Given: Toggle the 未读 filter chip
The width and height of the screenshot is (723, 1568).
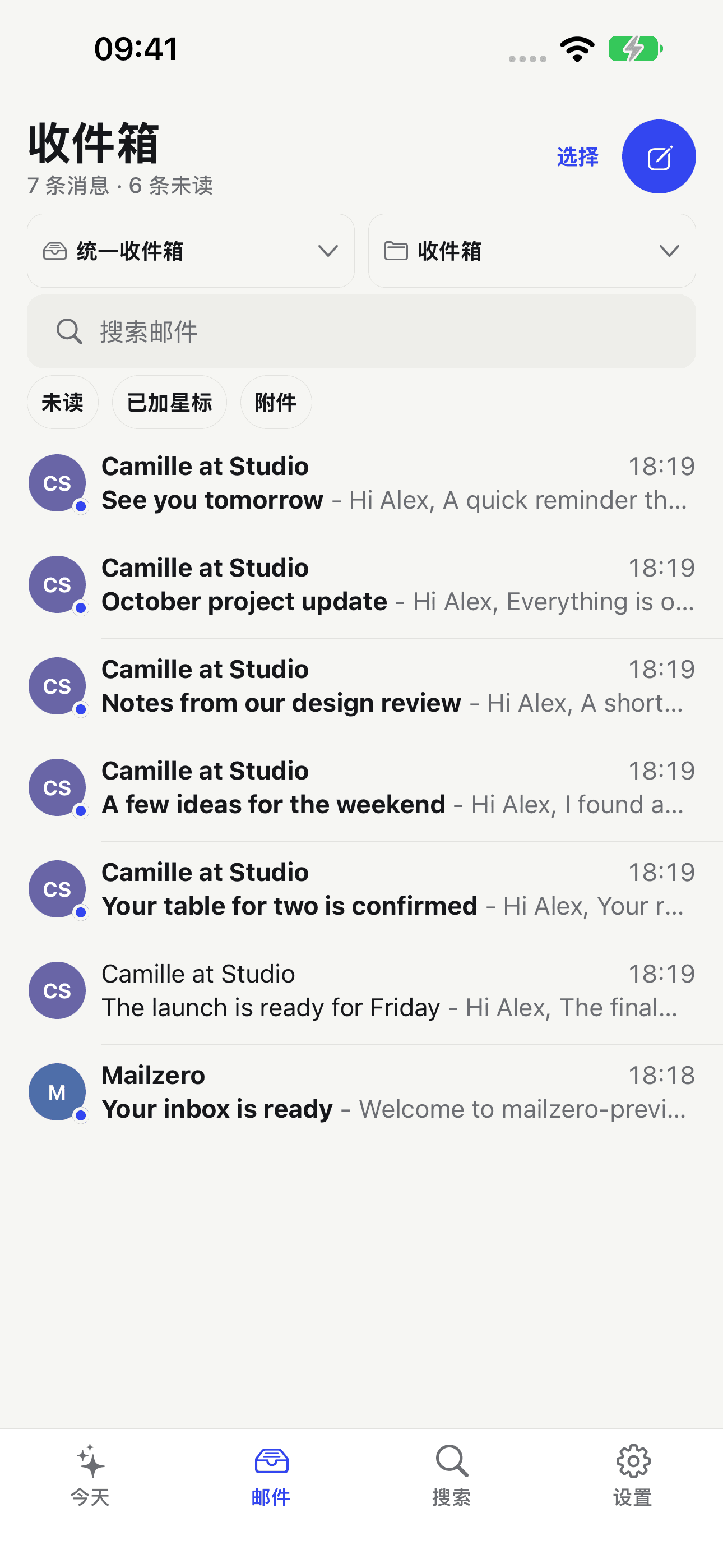Looking at the screenshot, I should tap(63, 402).
